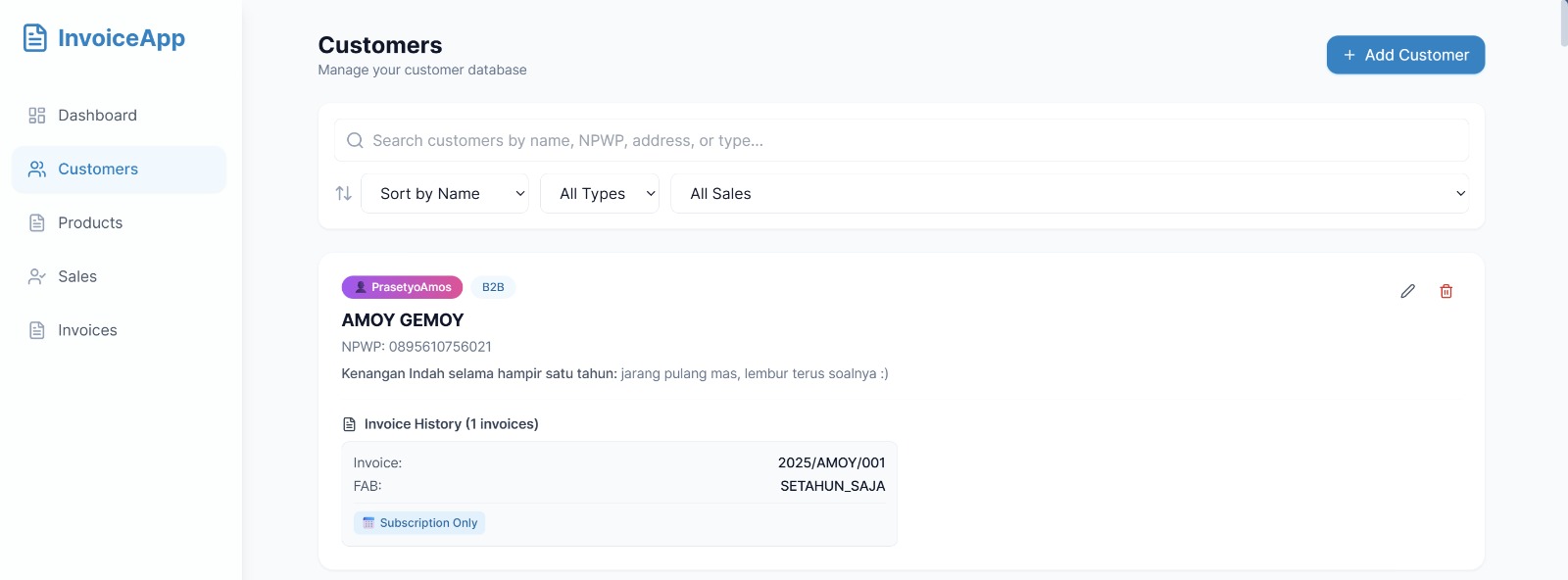Focus the customer search field

coord(902,141)
